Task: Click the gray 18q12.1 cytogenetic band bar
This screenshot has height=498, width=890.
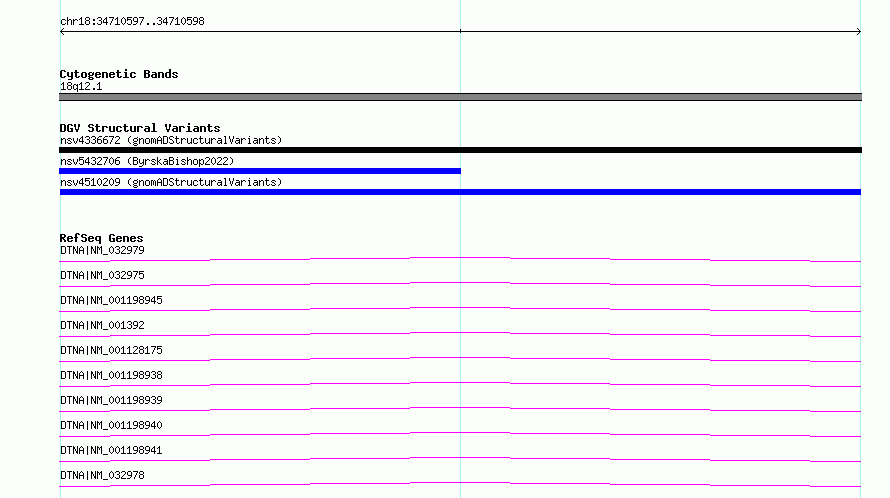Action: pos(460,97)
